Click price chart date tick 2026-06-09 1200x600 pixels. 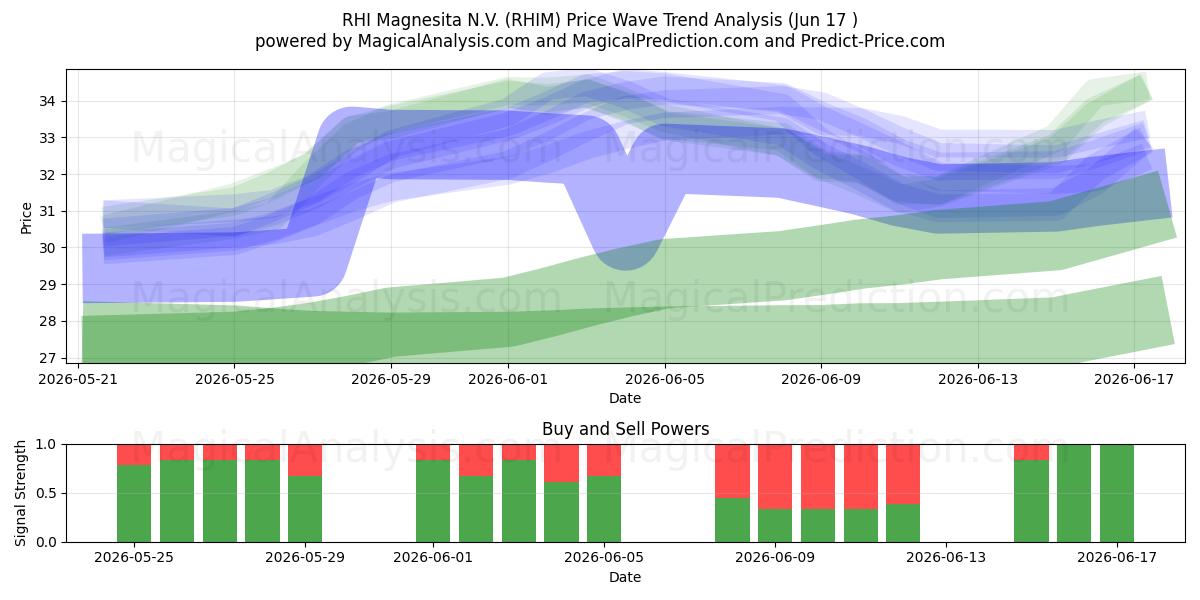pyautogui.click(x=821, y=379)
